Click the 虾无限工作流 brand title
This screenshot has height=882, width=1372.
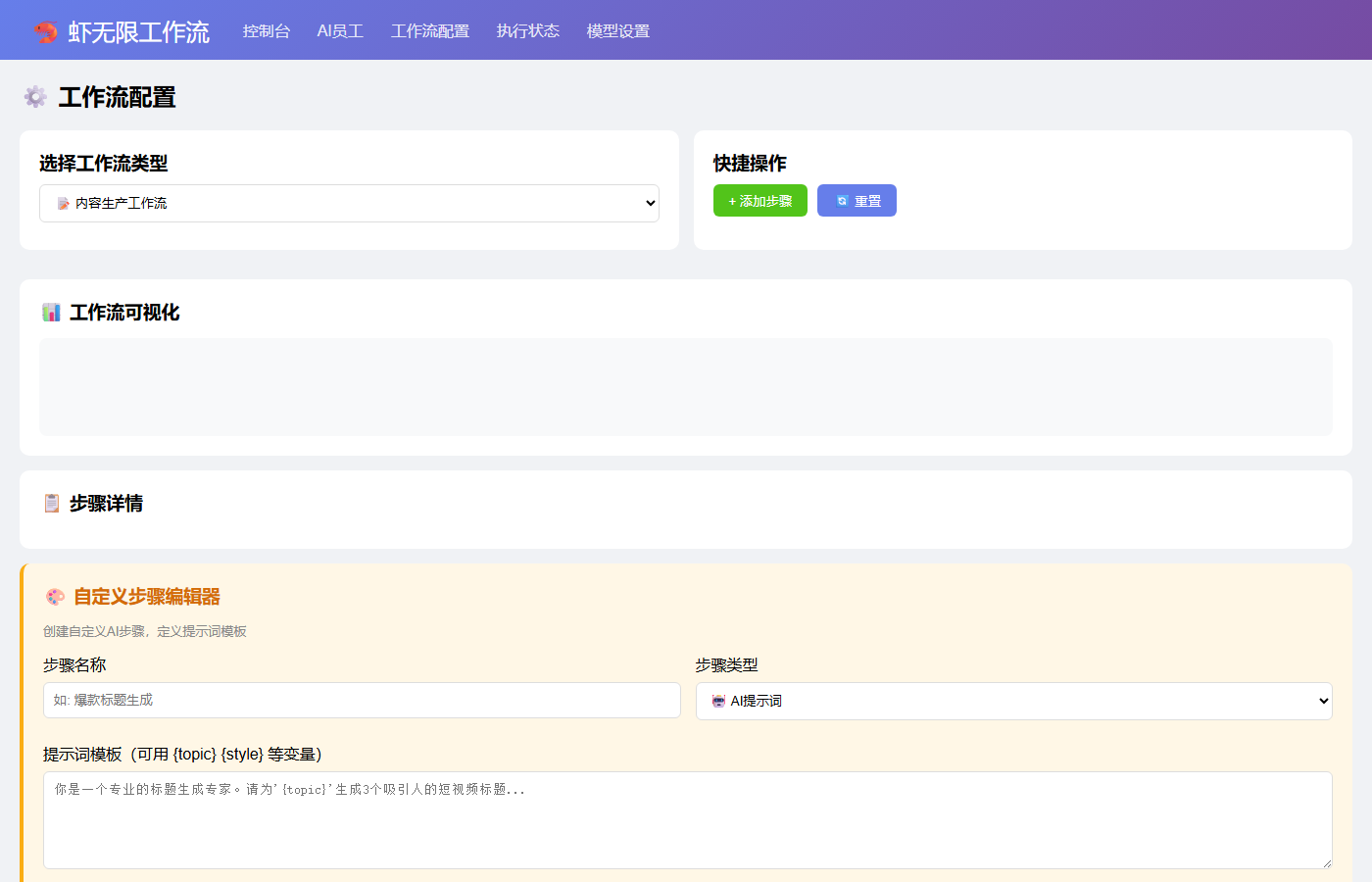139,32
